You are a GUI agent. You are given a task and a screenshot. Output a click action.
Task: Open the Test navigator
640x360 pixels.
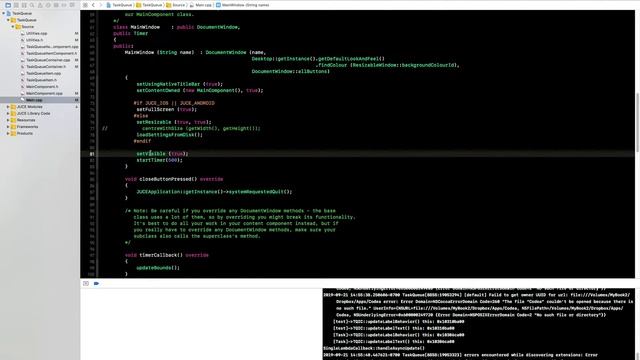click(48, 5)
